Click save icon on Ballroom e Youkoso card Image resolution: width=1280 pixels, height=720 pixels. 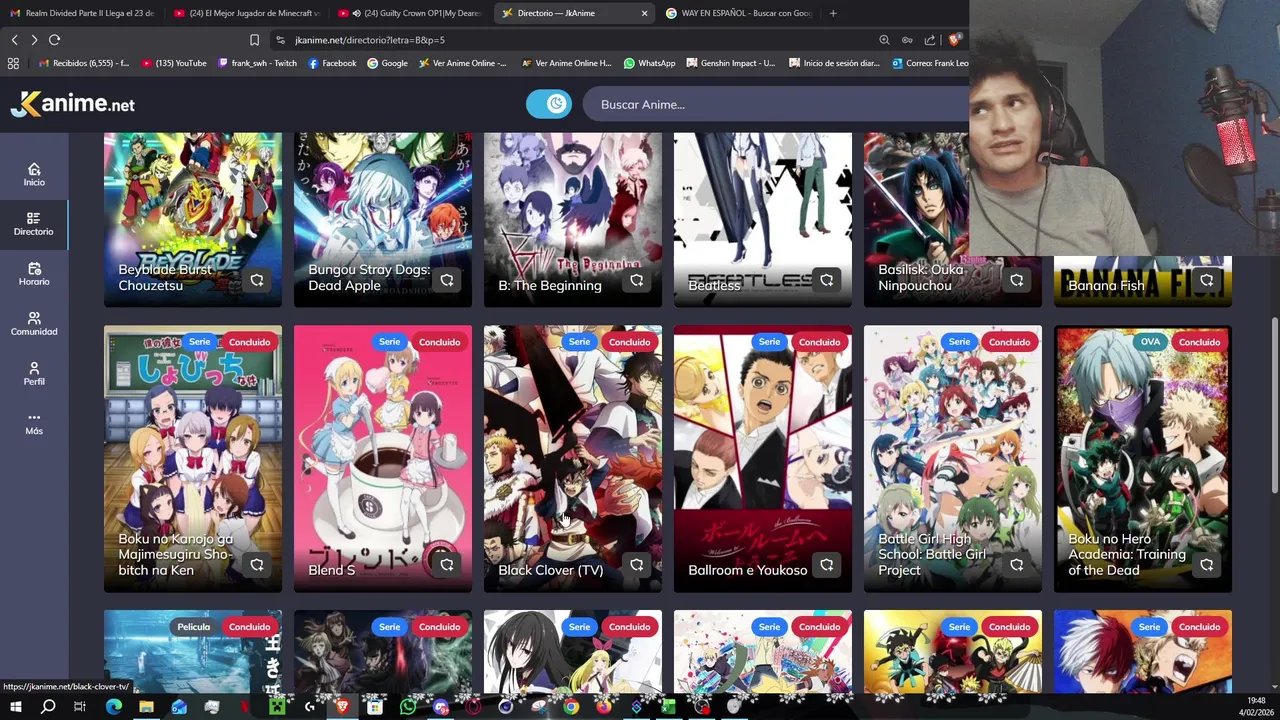point(827,565)
